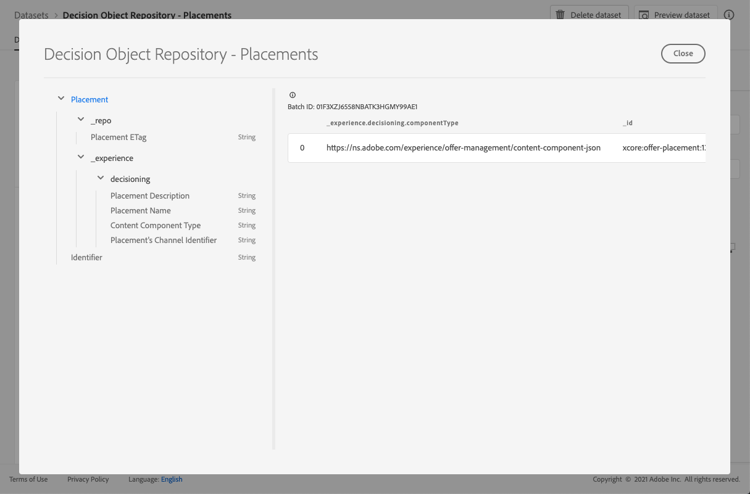
Task: Open the Privacy Policy link
Action: (x=88, y=480)
